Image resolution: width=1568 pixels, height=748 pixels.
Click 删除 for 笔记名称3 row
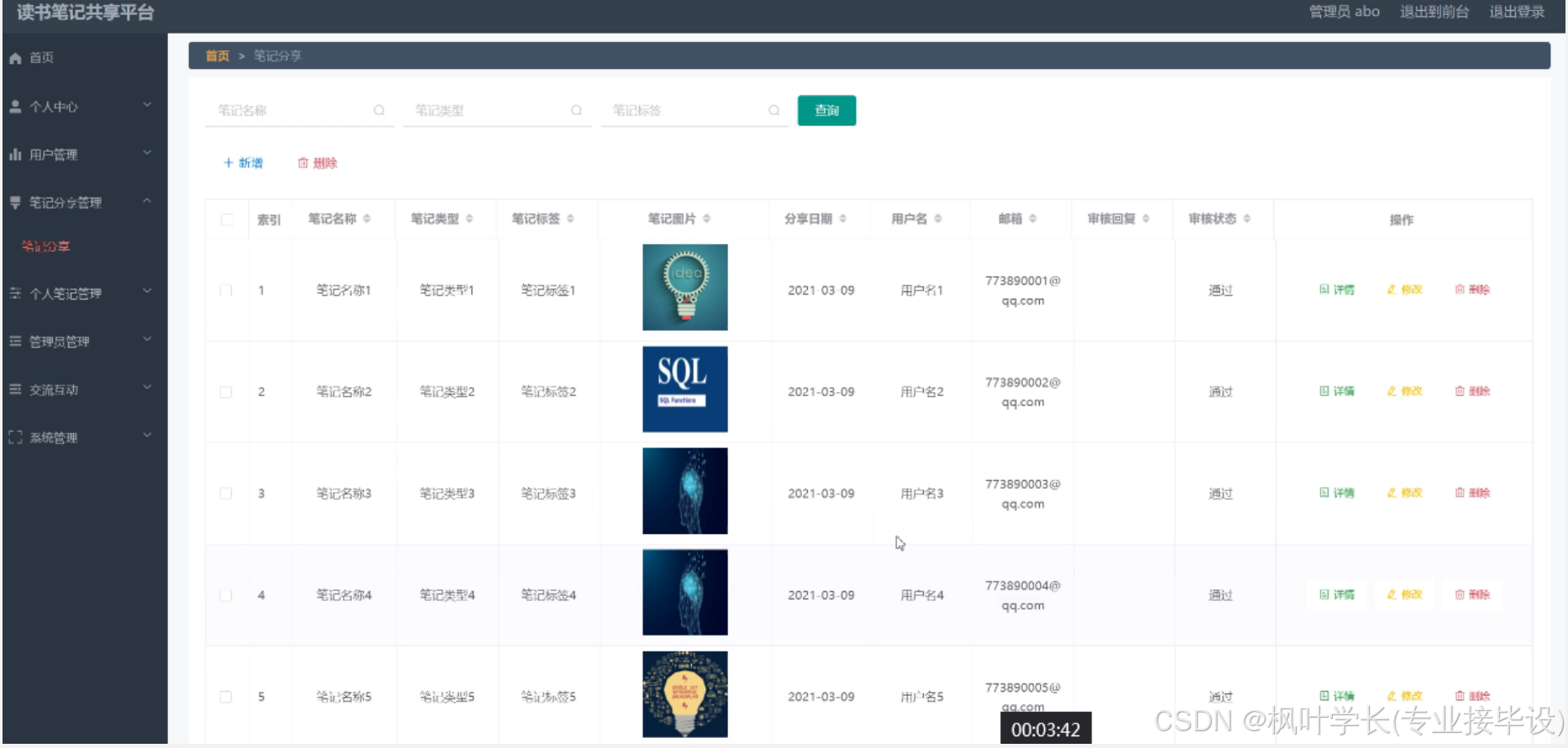[x=1472, y=493]
